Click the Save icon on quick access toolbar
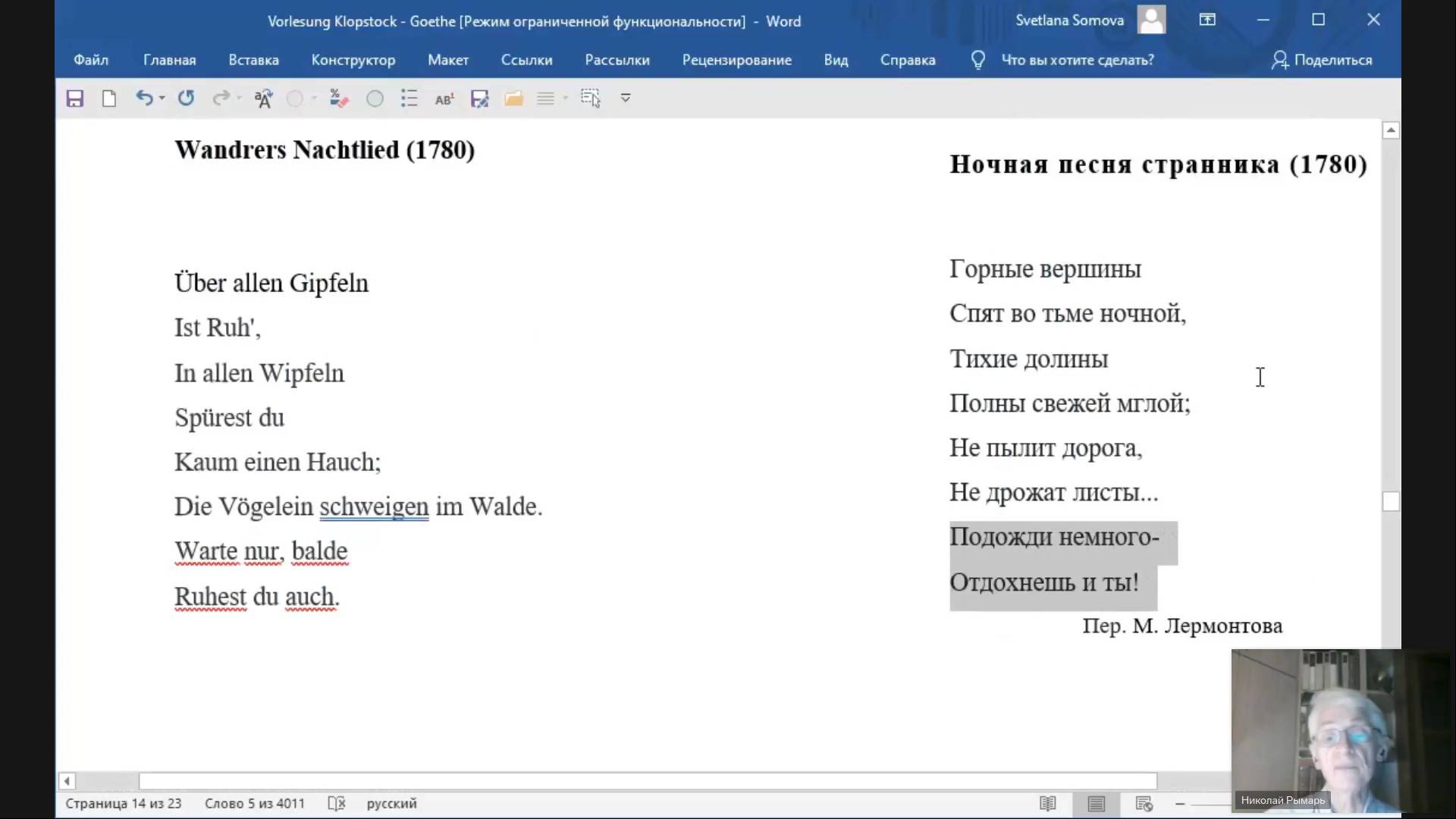1456x819 pixels. coord(74,98)
